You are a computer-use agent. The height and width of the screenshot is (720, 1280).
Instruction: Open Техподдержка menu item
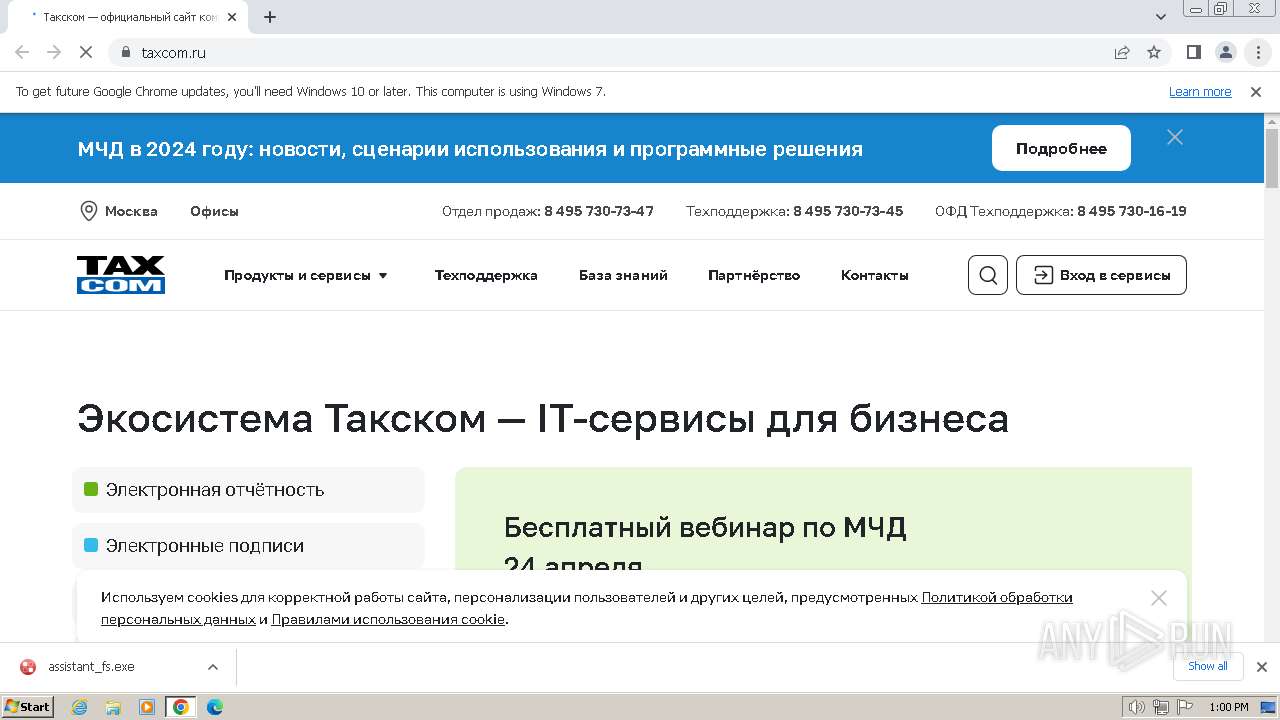[486, 275]
